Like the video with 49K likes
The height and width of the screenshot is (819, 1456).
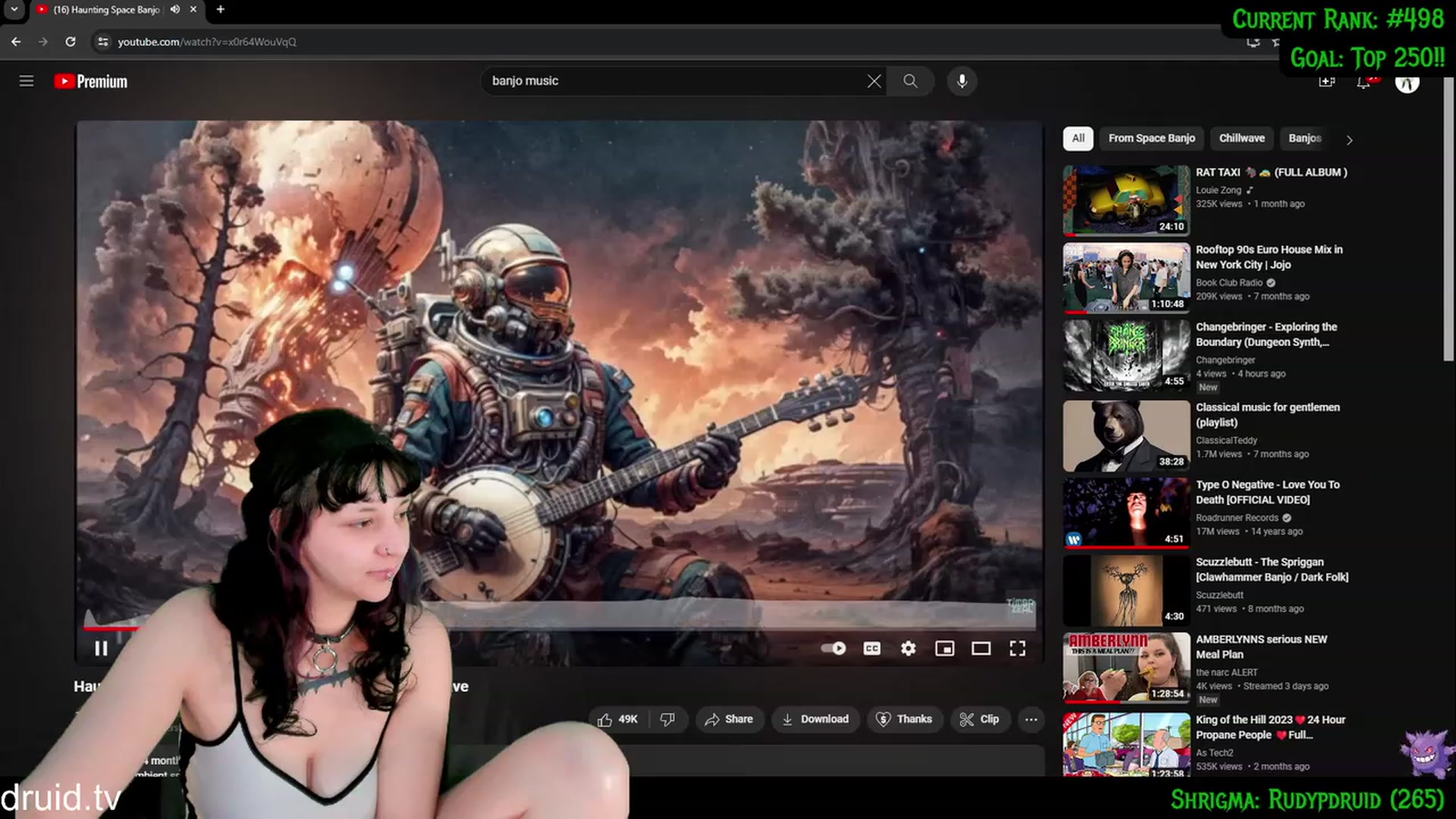(618, 720)
